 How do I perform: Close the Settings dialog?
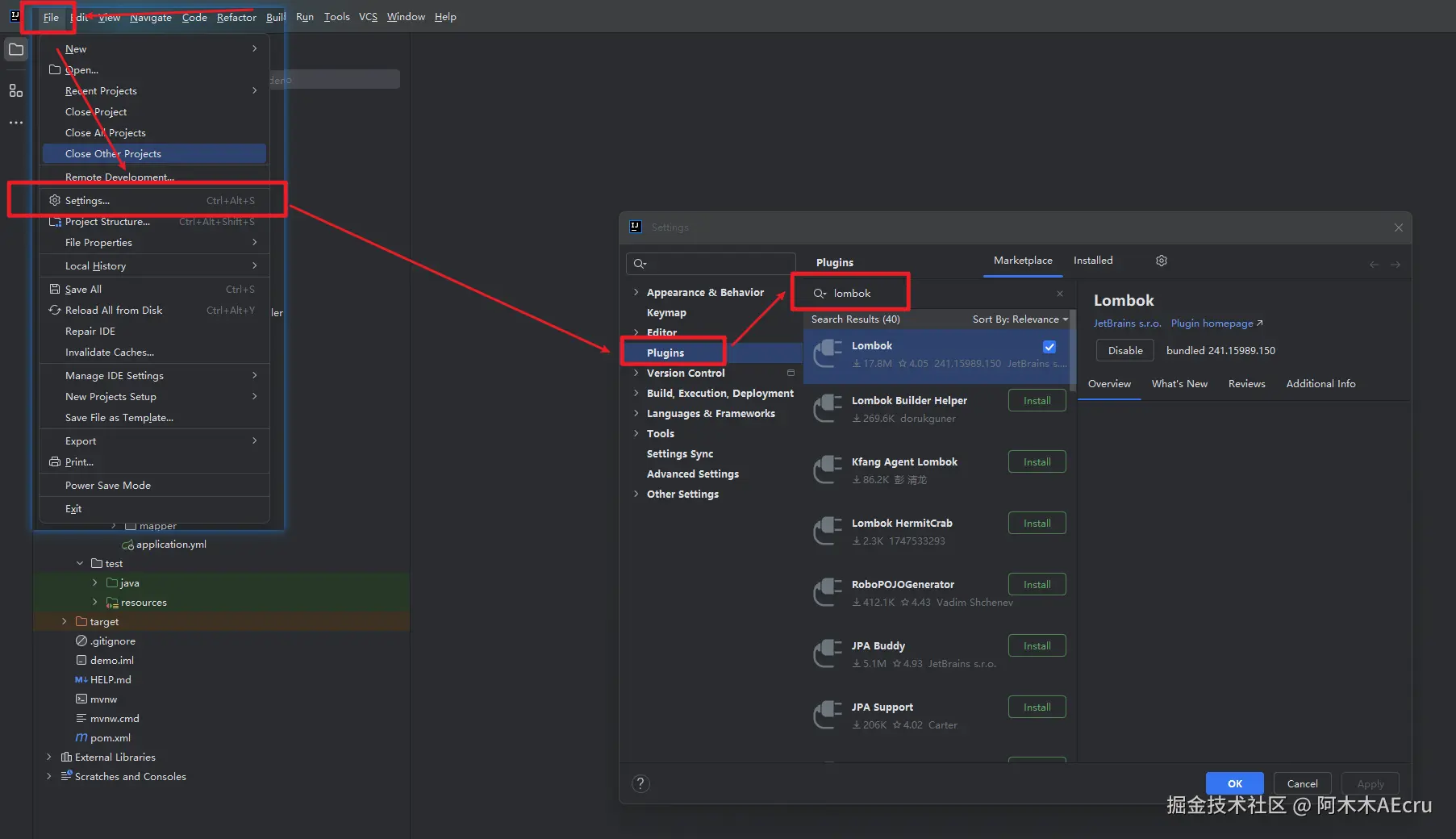pyautogui.click(x=1399, y=228)
